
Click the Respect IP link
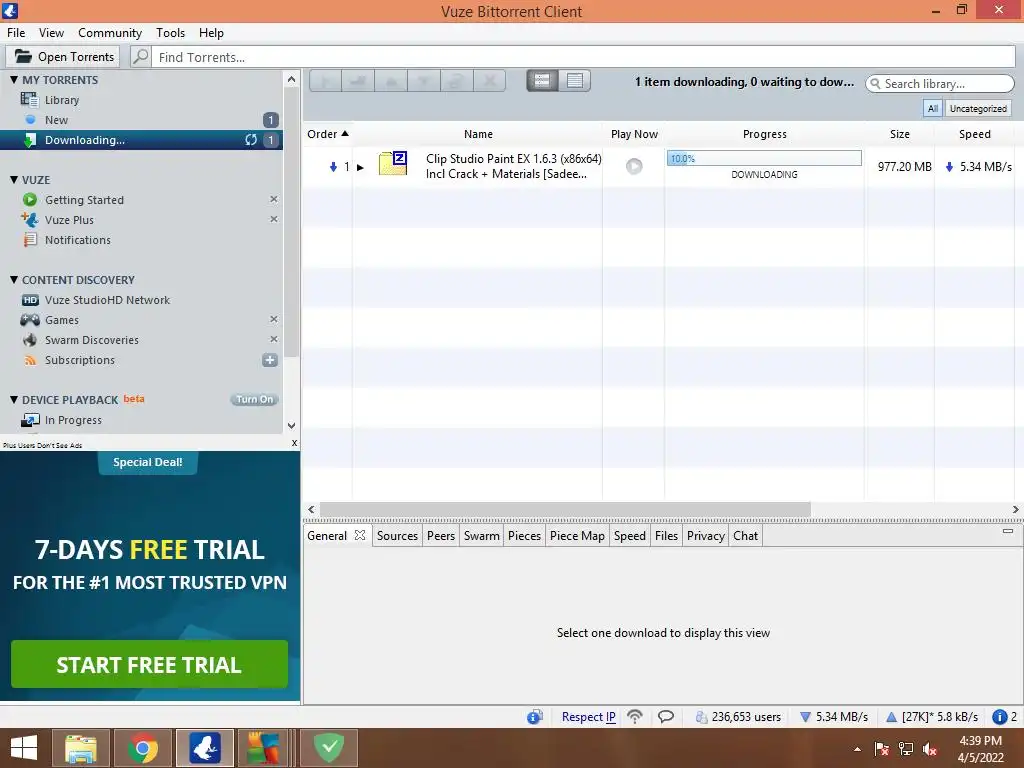[588, 716]
